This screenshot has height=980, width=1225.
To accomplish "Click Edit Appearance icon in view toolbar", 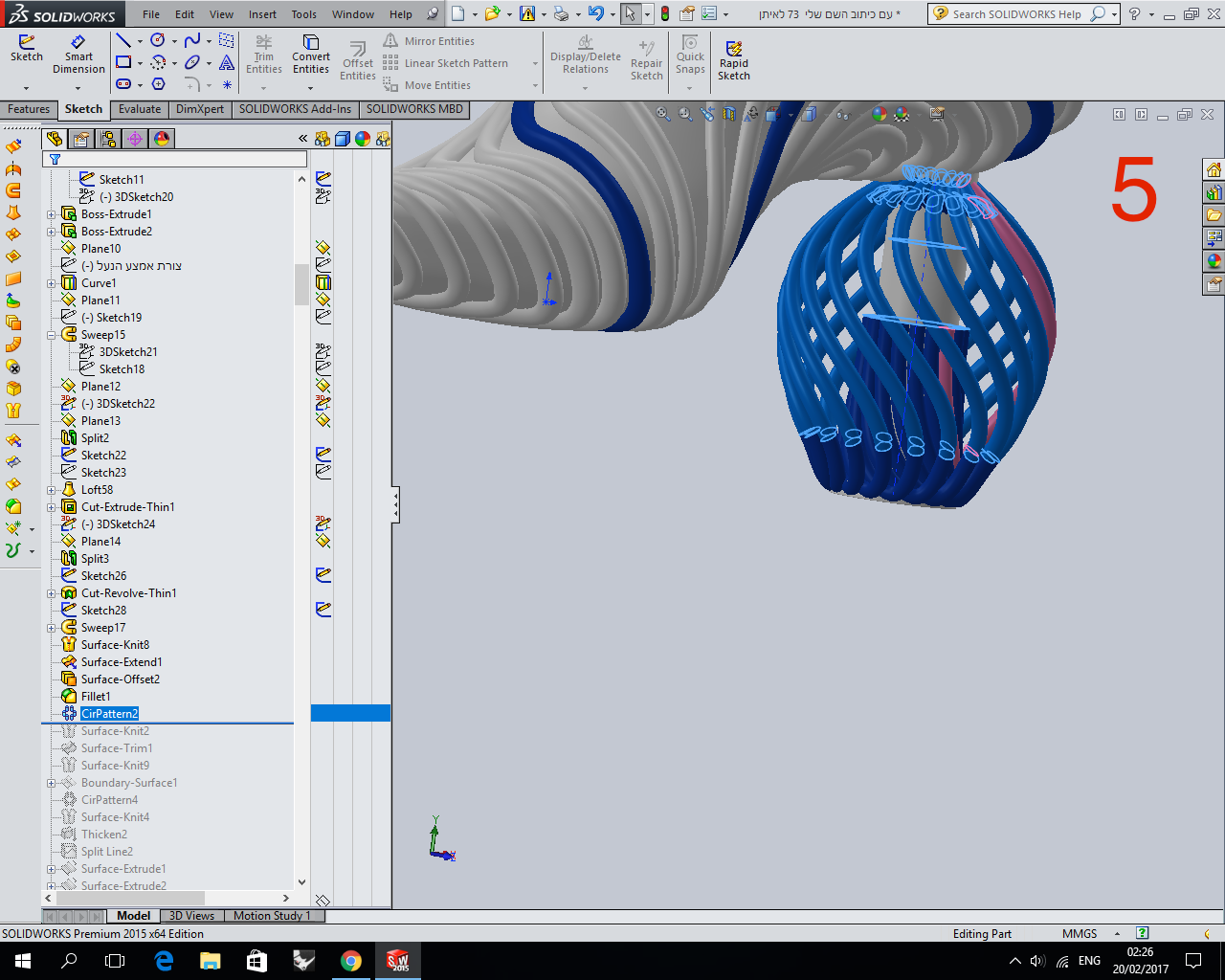I will tap(880, 115).
